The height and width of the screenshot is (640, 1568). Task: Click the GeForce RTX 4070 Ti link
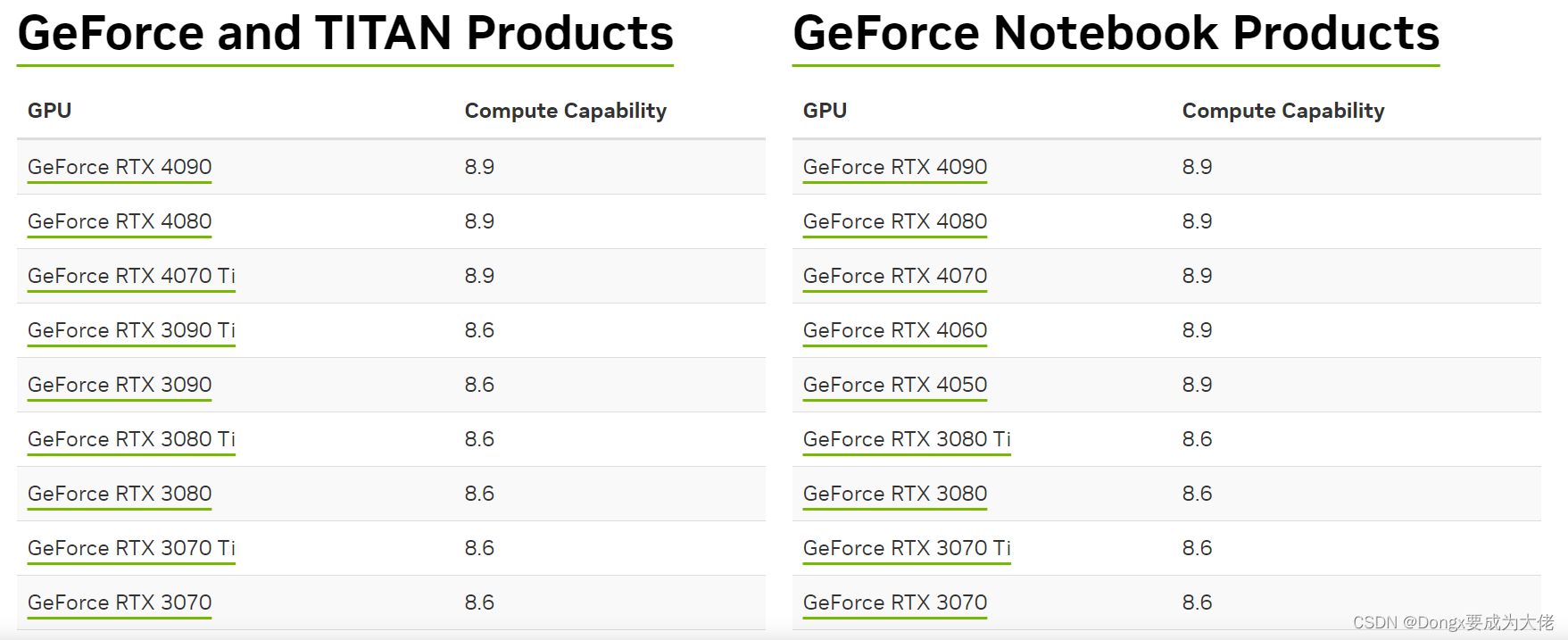pyautogui.click(x=131, y=276)
